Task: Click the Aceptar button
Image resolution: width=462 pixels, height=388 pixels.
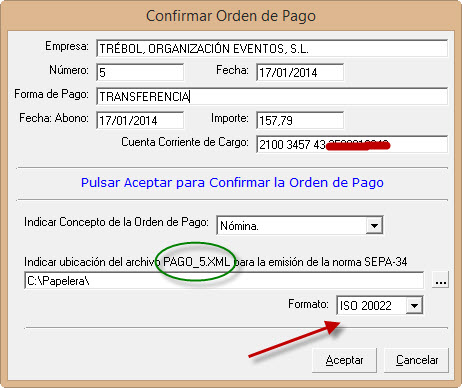Action: pos(344,360)
